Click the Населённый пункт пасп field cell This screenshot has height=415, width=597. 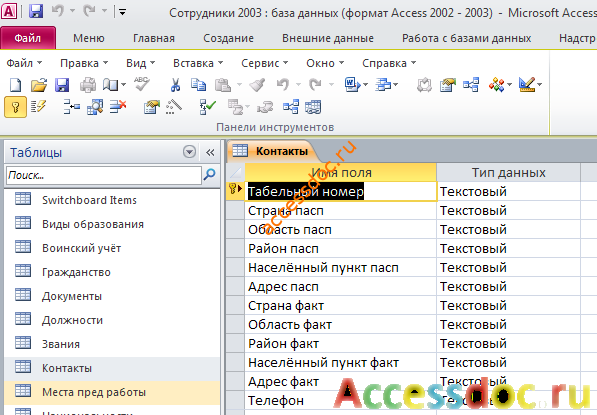pyautogui.click(x=341, y=268)
